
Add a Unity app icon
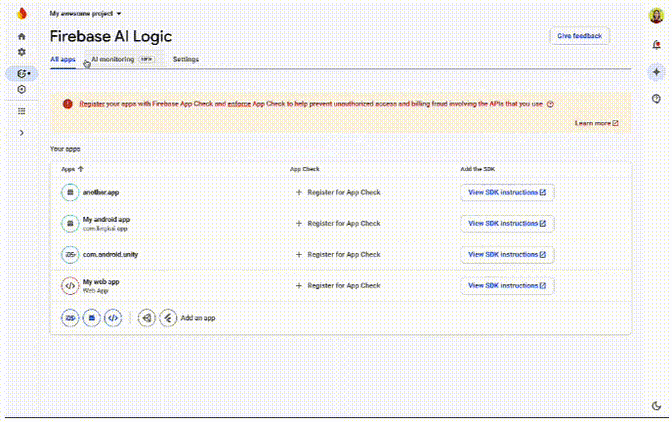coord(147,318)
